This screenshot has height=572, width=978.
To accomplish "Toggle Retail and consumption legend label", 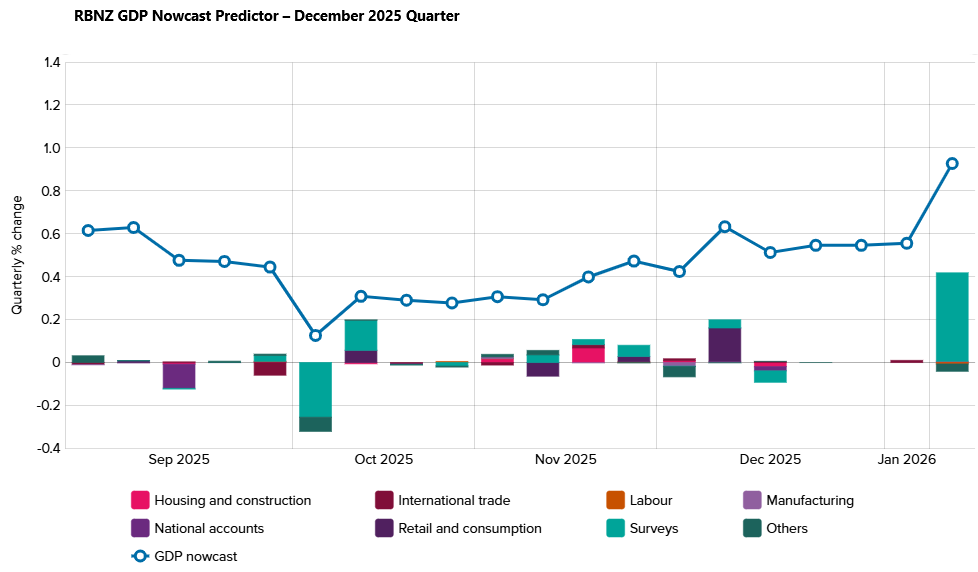I will pos(469,528).
